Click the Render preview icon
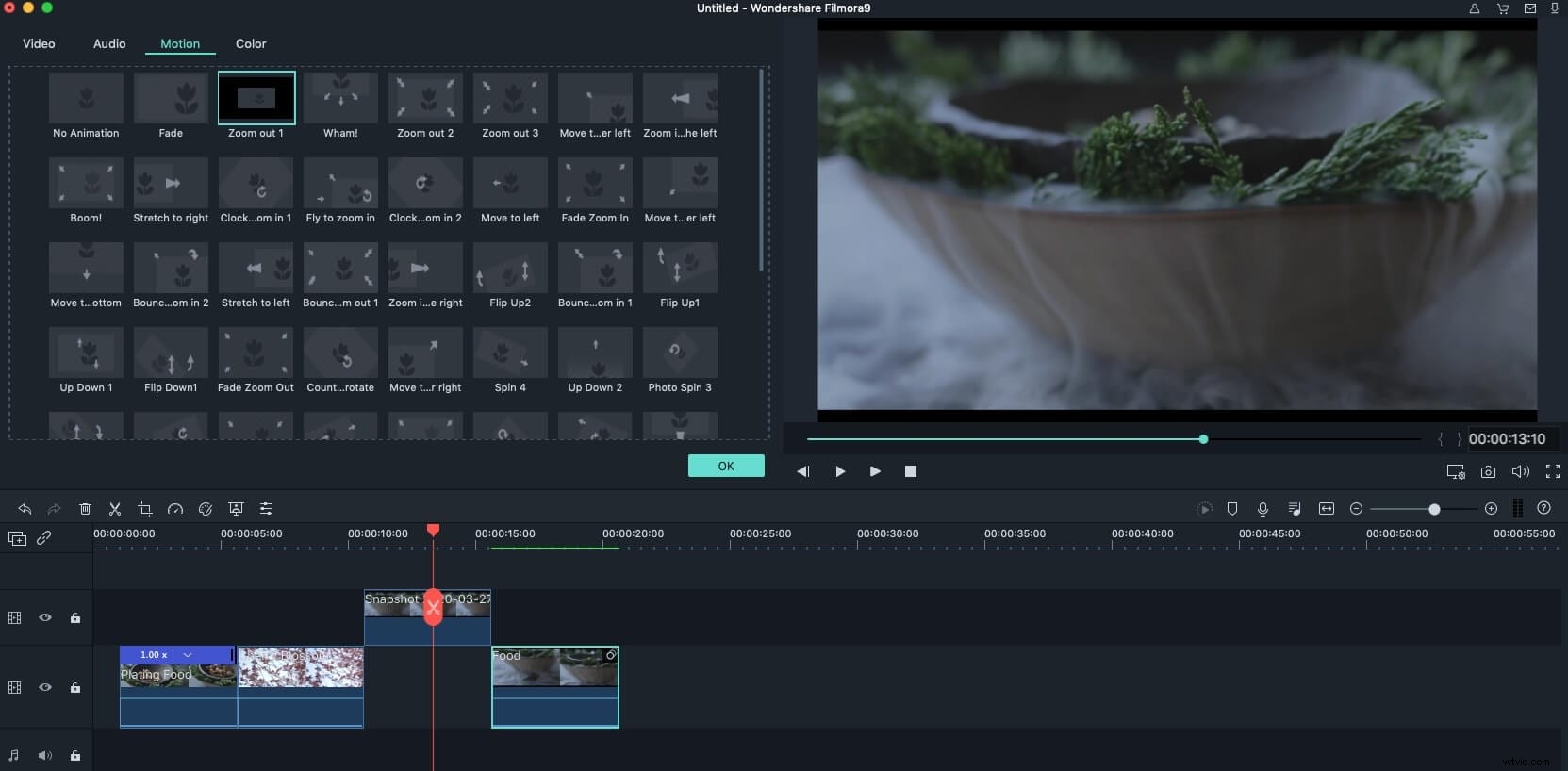Viewport: 1568px width, 771px height. pyautogui.click(x=1205, y=509)
